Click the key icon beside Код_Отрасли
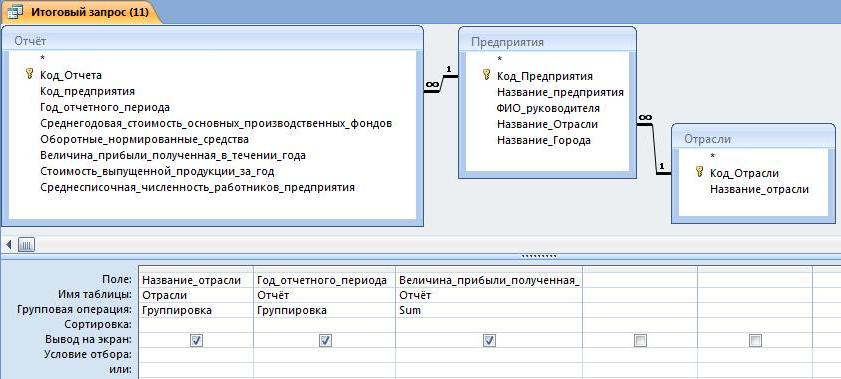The width and height of the screenshot is (841, 379). (699, 172)
